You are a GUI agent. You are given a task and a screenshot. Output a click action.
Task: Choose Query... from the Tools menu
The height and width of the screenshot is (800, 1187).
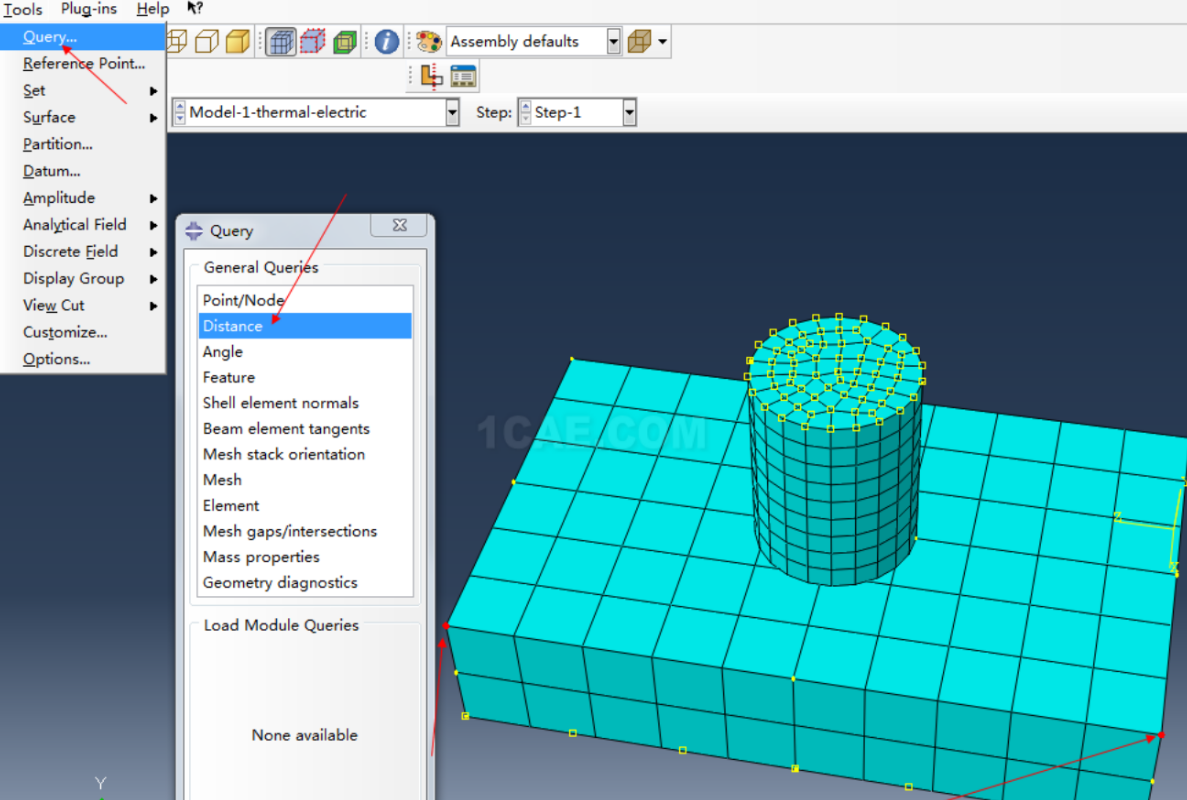(x=83, y=36)
